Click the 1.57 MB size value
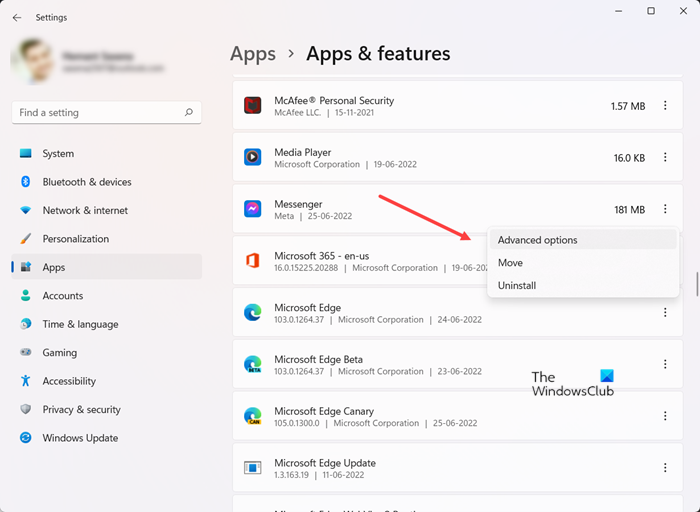The image size is (700, 512). [628, 106]
